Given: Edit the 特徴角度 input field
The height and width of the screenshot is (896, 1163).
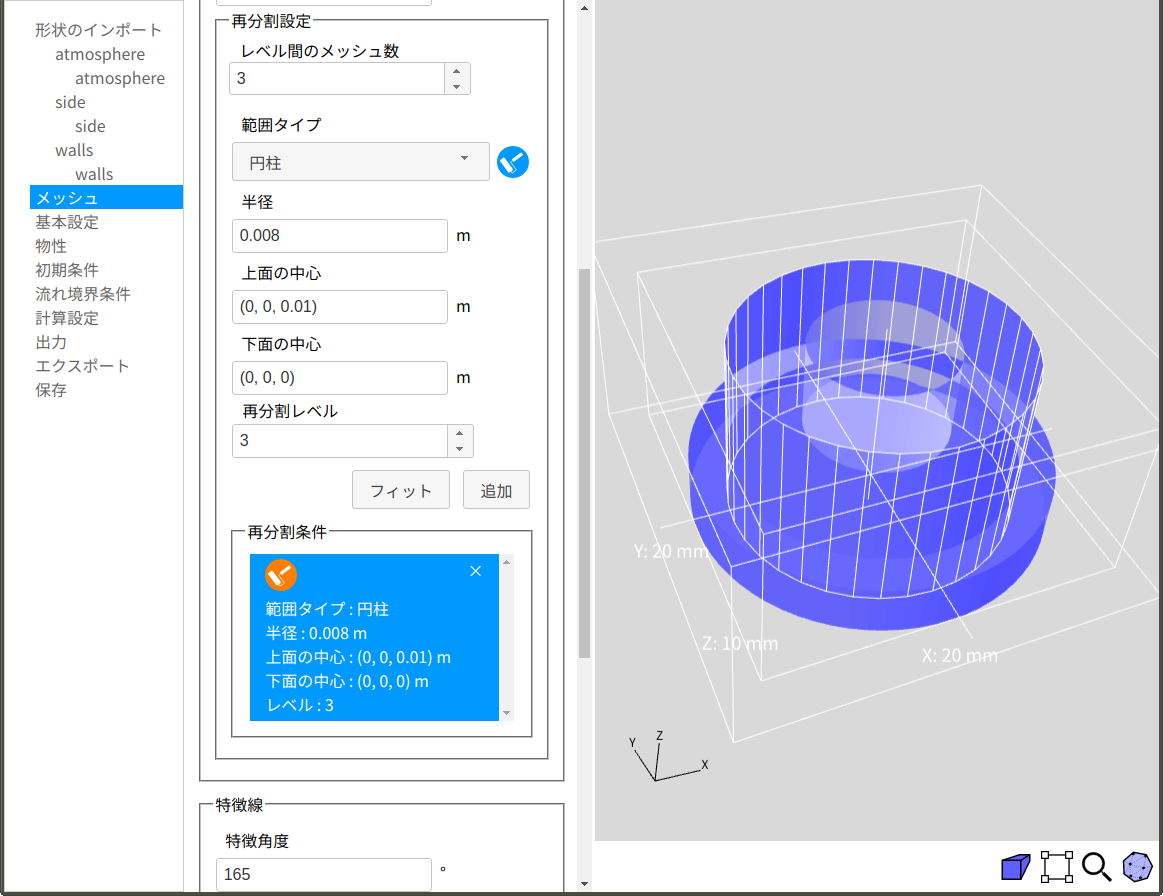Looking at the screenshot, I should [x=323, y=874].
